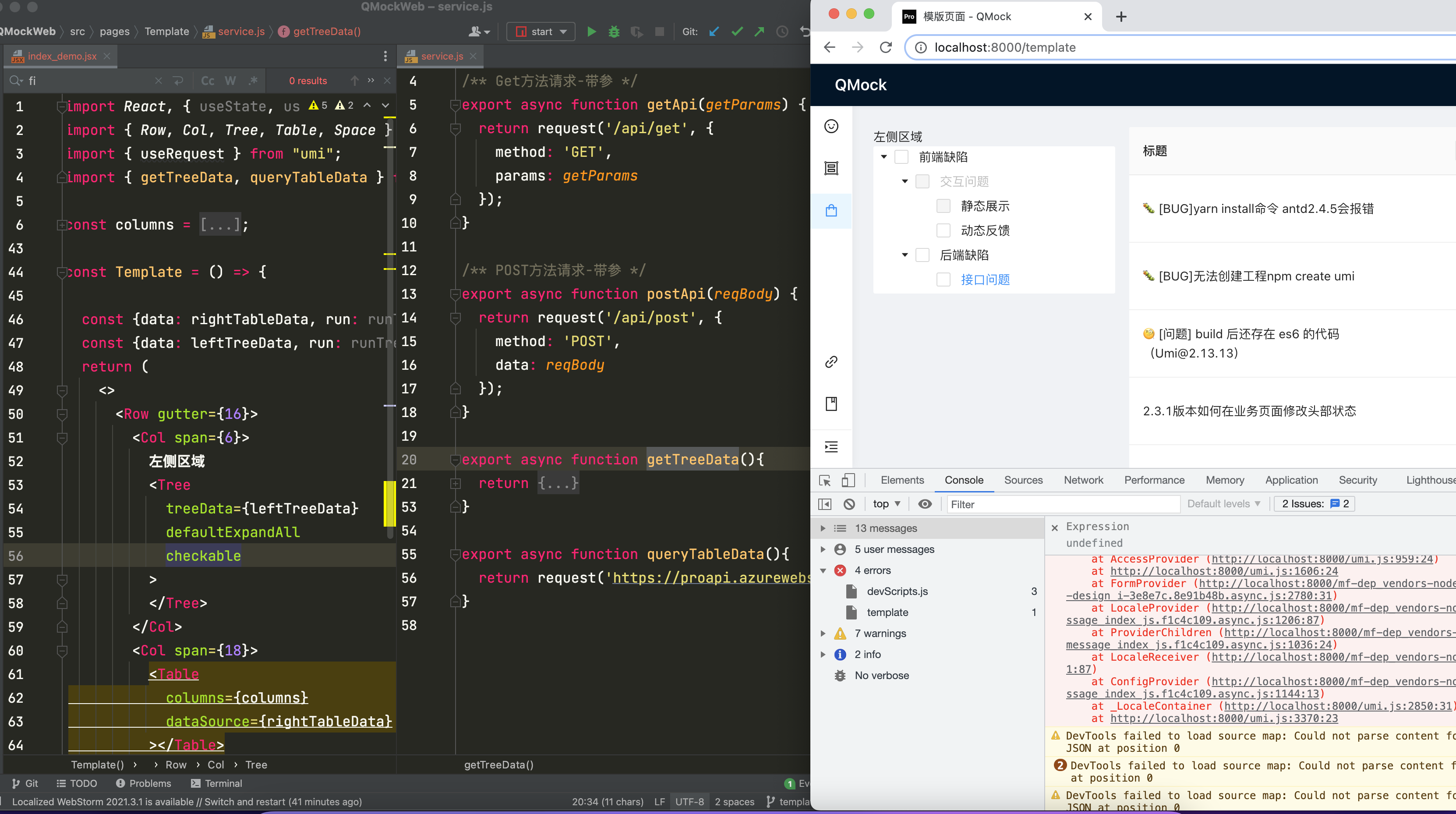The height and width of the screenshot is (814, 1456).
Task: Click the console Filter input field
Action: pos(1063,504)
